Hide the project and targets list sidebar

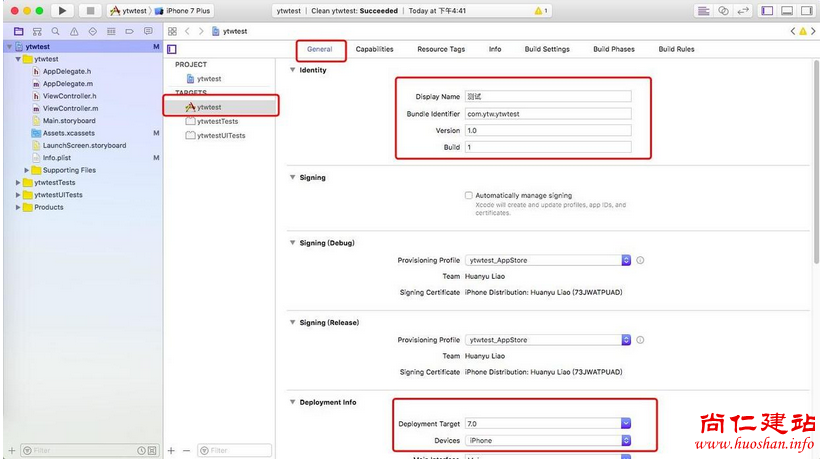click(x=172, y=49)
